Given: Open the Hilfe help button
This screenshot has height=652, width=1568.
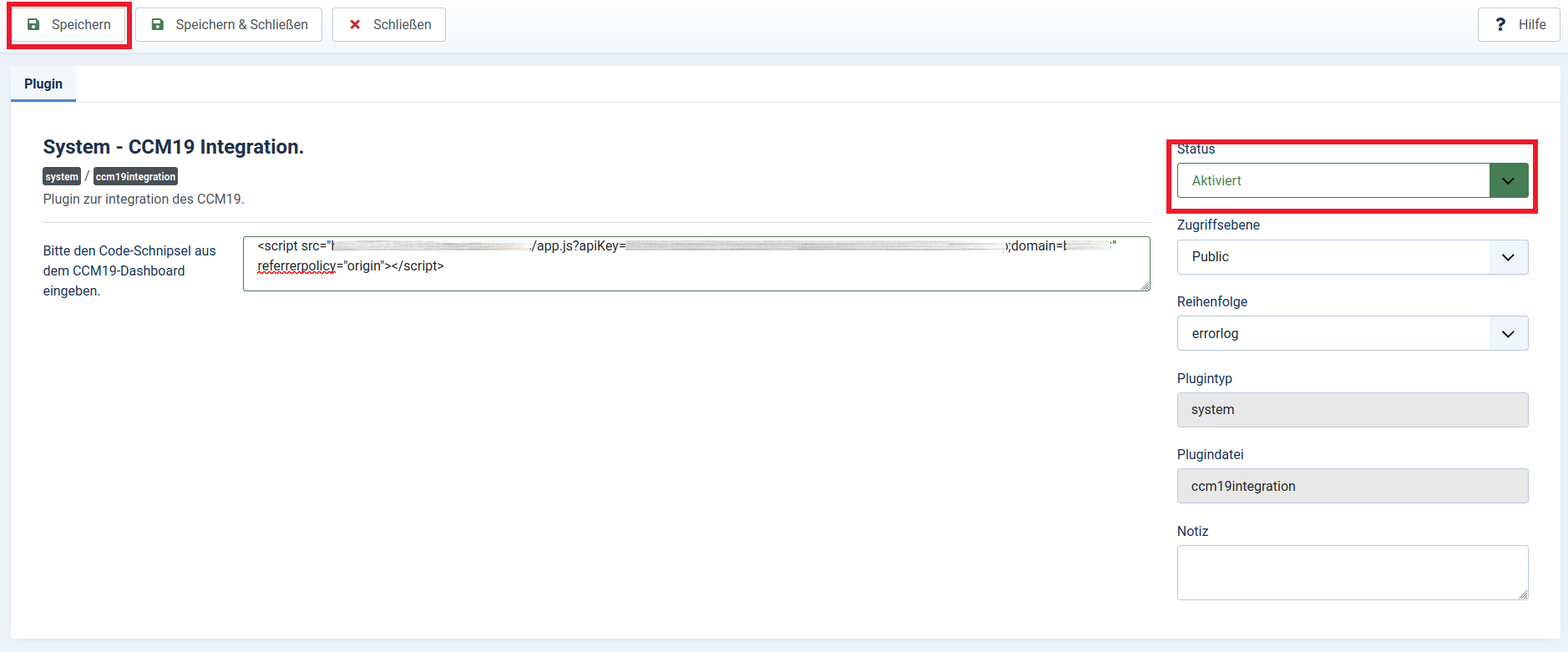Looking at the screenshot, I should point(1519,25).
